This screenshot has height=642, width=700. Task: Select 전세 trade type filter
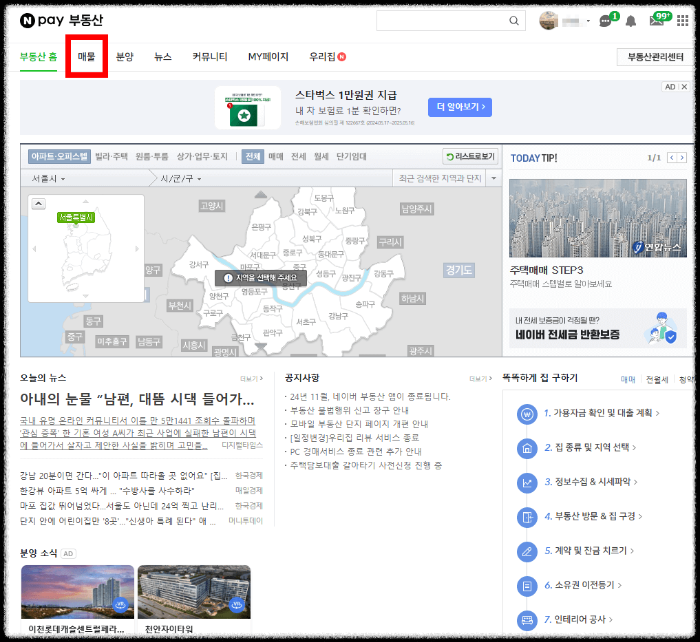(x=298, y=156)
